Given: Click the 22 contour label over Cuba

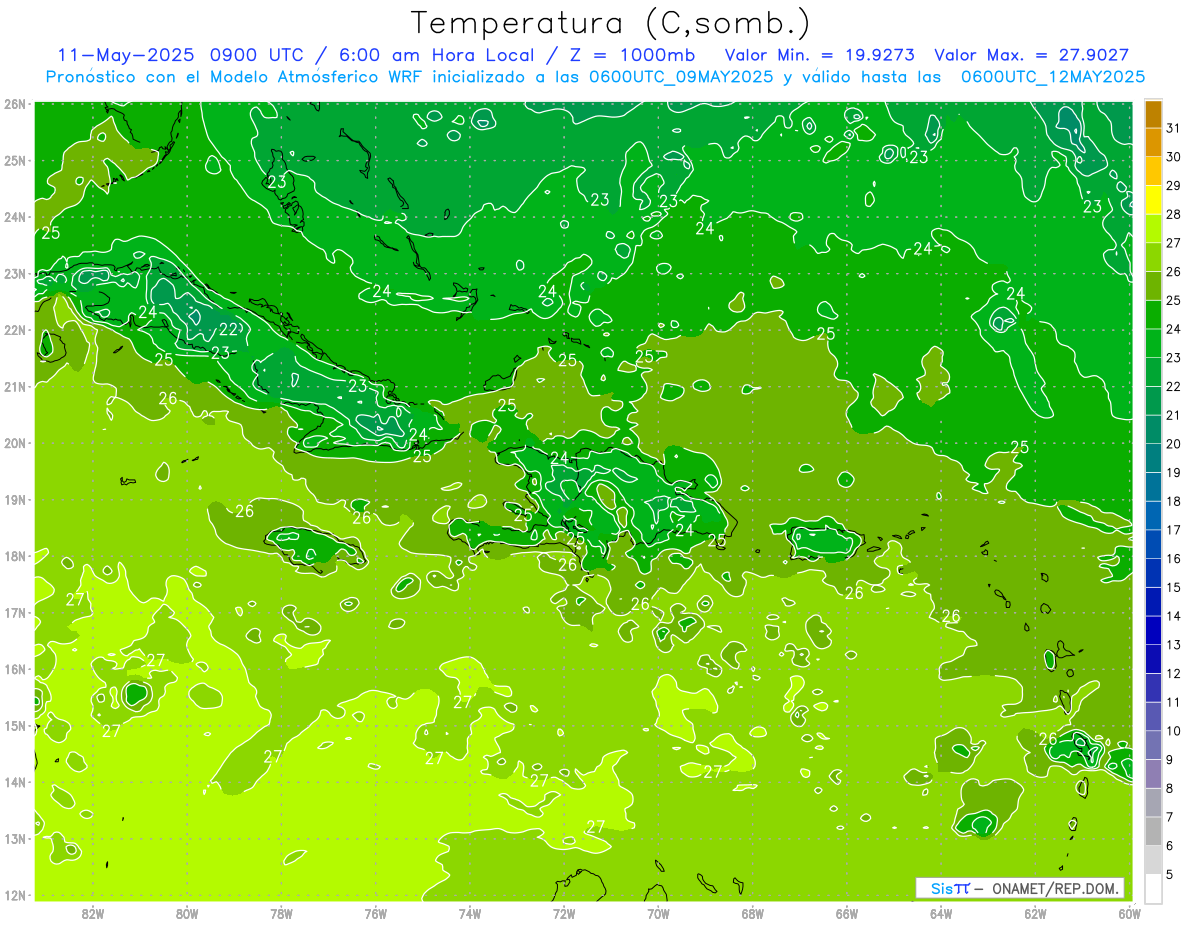Looking at the screenshot, I should point(228,329).
